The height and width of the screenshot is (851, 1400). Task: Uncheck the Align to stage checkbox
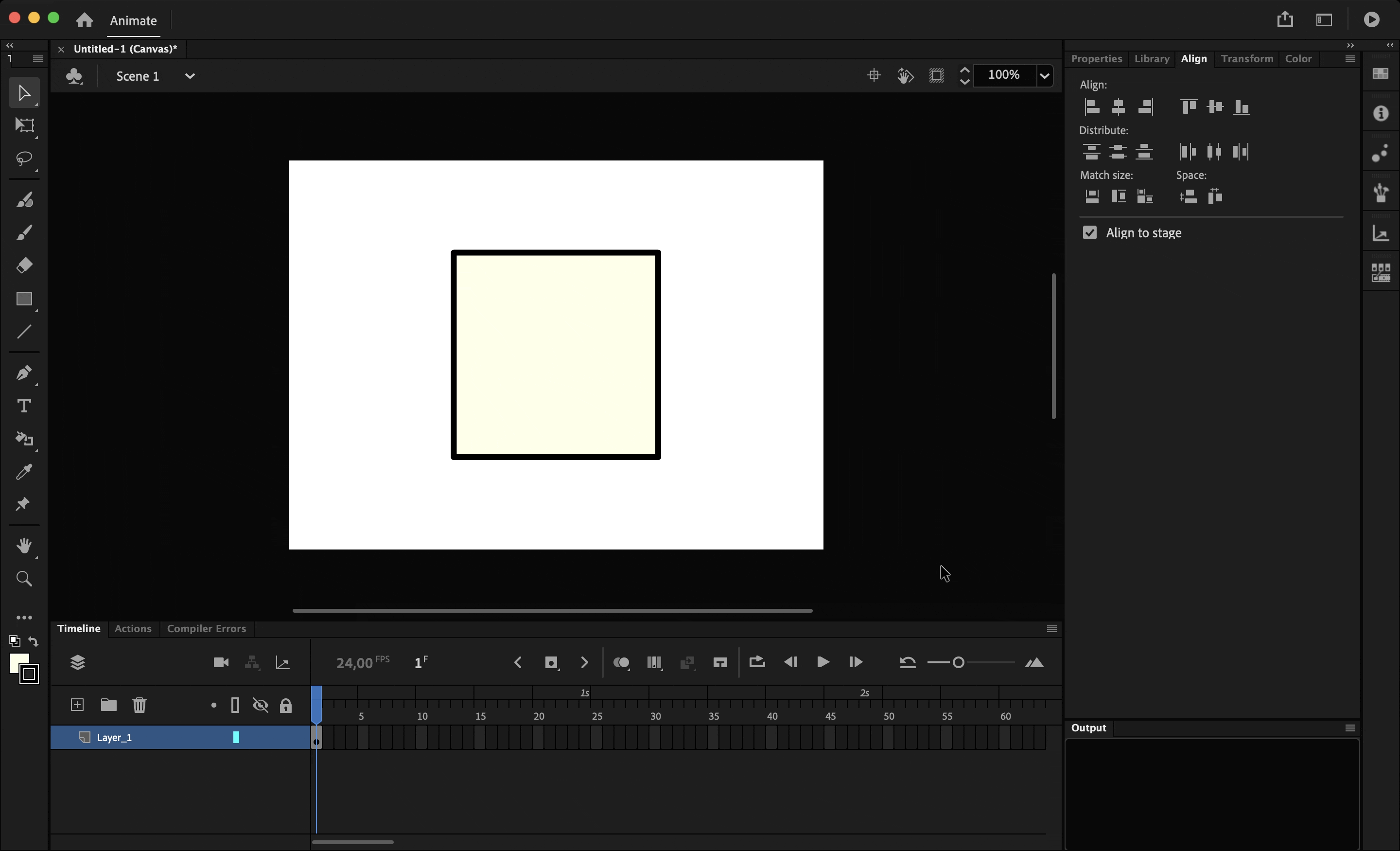[1089, 232]
